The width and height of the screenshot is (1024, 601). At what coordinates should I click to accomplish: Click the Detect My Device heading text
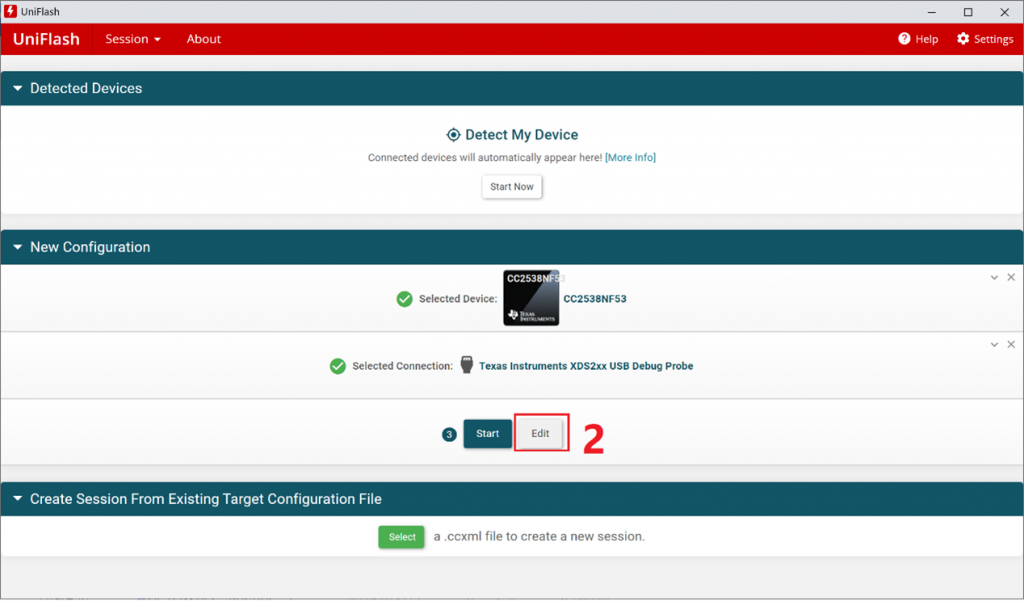522,135
